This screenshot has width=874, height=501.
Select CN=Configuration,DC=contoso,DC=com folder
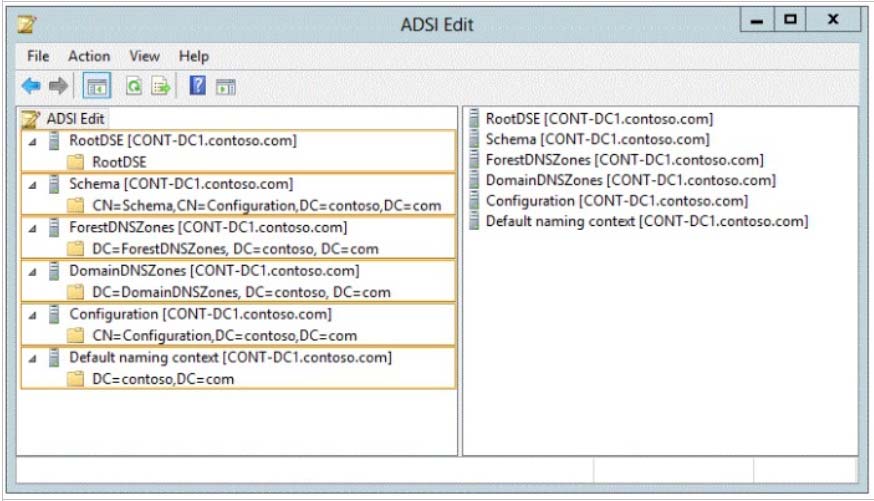pos(225,336)
